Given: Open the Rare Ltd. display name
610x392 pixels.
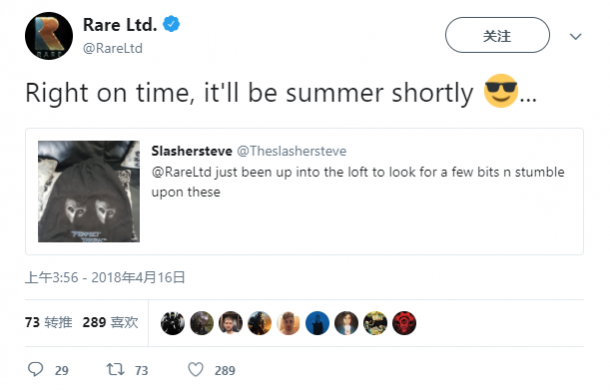Looking at the screenshot, I should [x=120, y=24].
